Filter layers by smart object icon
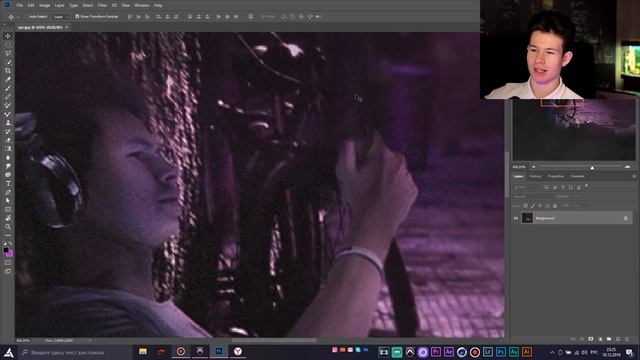640x360 pixels. (579, 187)
